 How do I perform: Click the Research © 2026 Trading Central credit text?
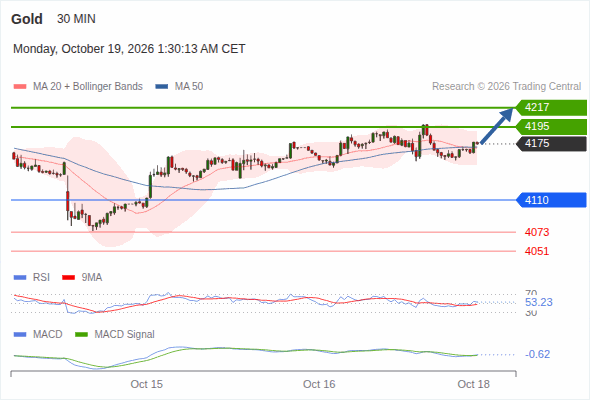(506, 87)
